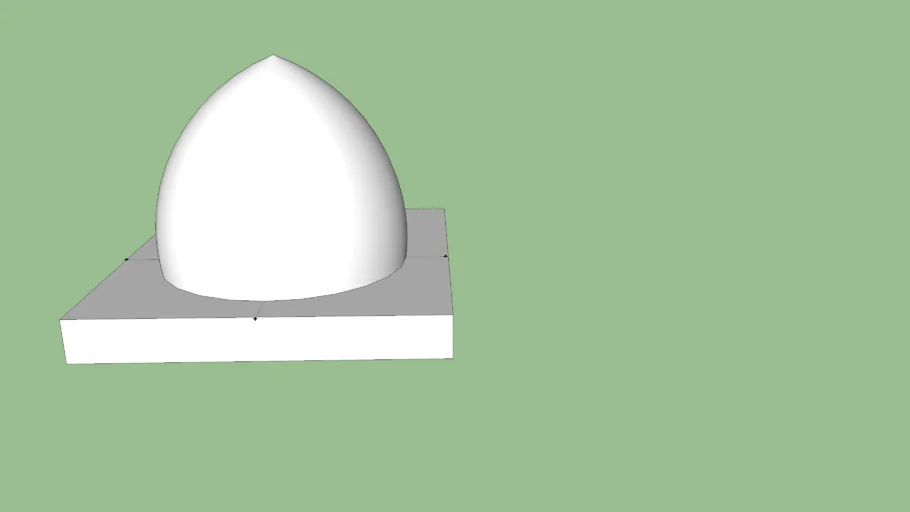The width and height of the screenshot is (910, 512).
Task: Click empty green background right of the model
Action: click(680, 250)
